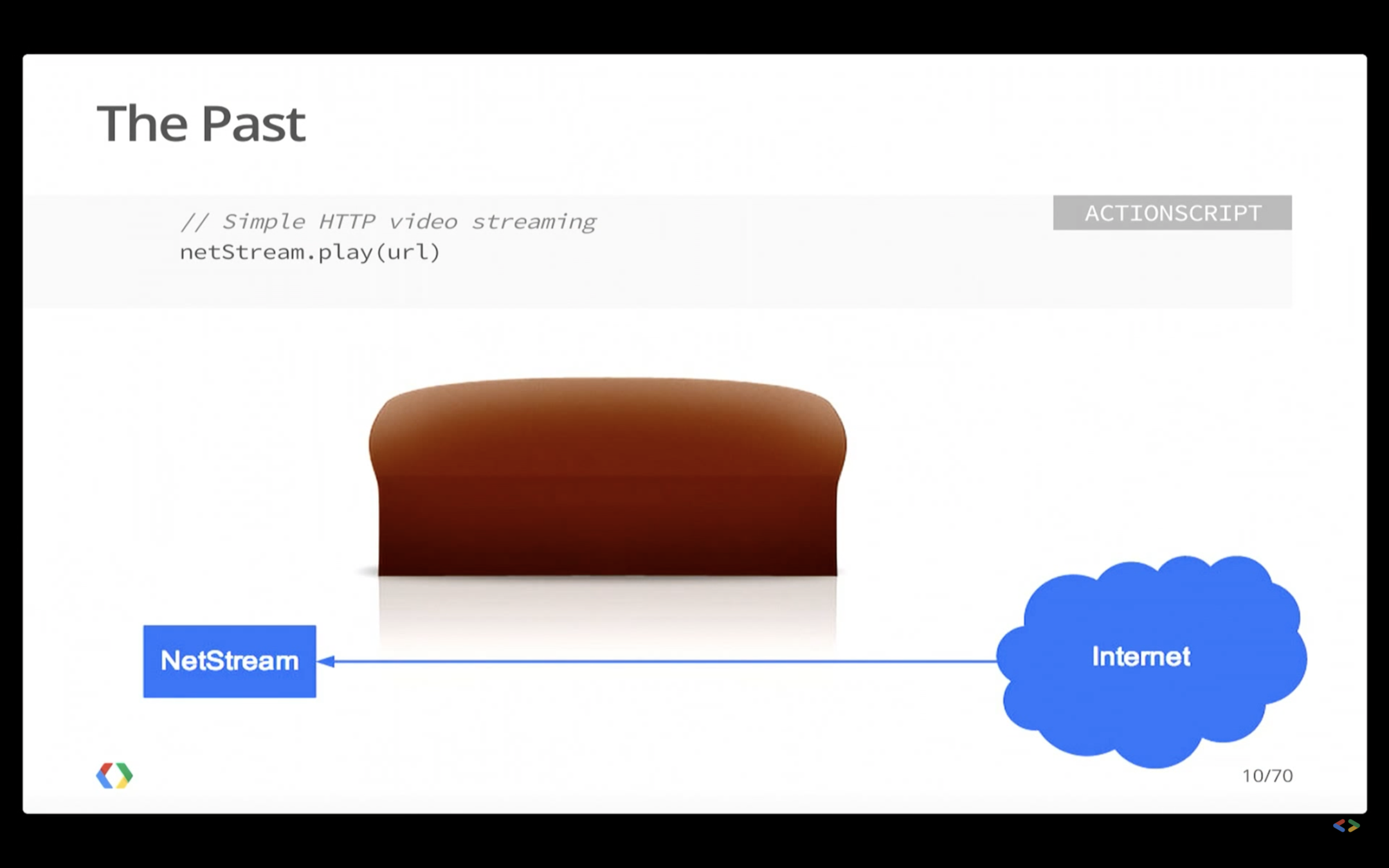Image resolution: width=1389 pixels, height=868 pixels.
Task: Click the 'Internet' text inside the cloud
Action: pyautogui.click(x=1141, y=656)
